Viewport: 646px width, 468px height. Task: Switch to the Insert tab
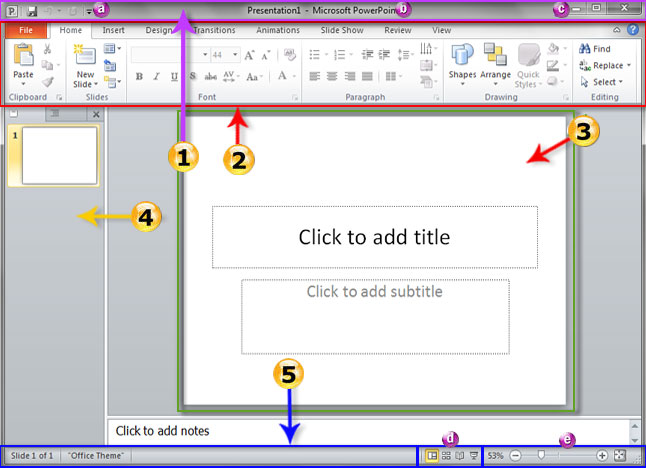[x=113, y=30]
